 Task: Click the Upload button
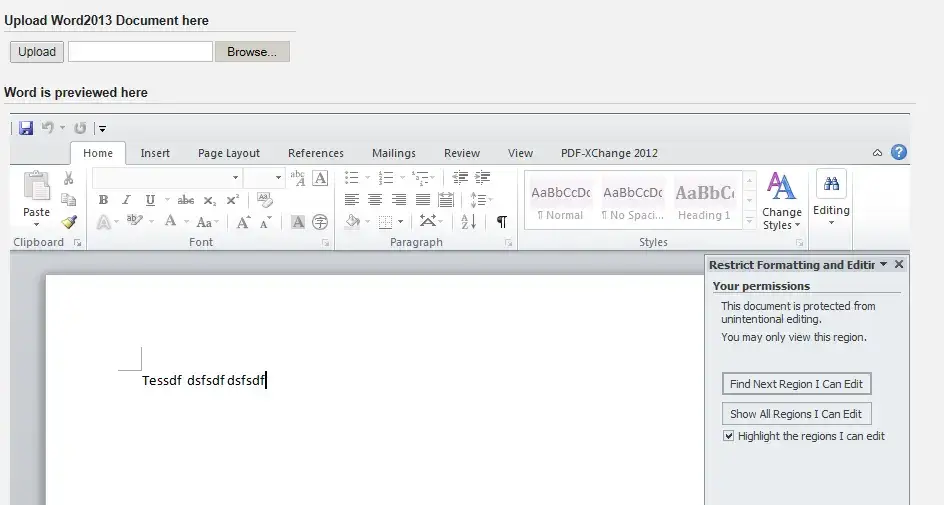click(x=37, y=52)
